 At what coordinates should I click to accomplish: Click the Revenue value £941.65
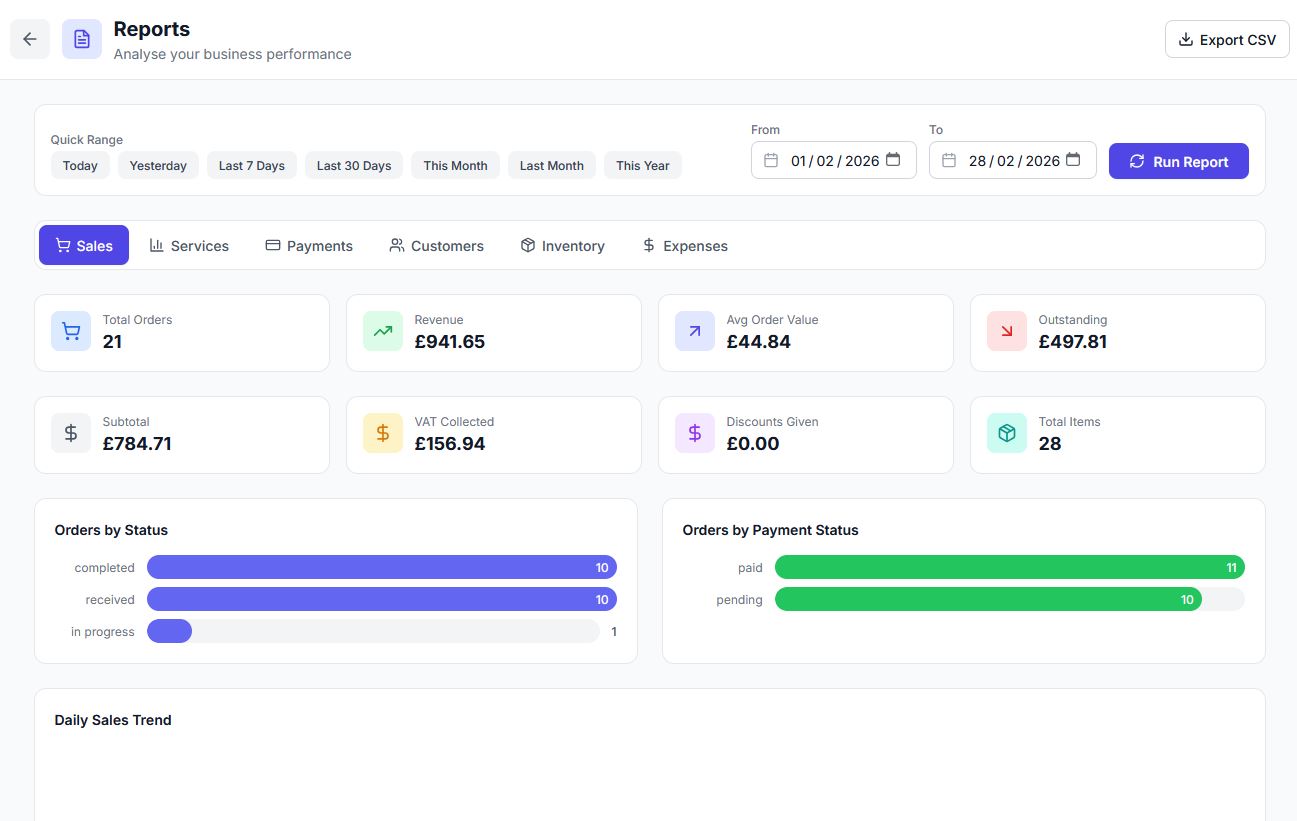click(450, 342)
